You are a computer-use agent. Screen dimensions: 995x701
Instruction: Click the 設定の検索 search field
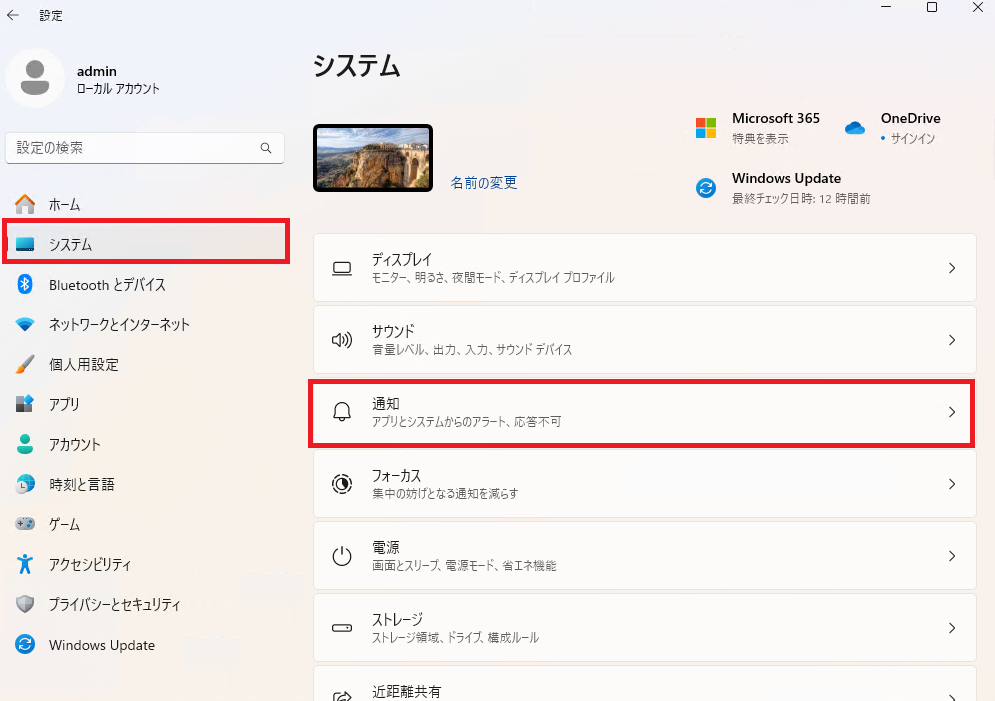coord(145,148)
